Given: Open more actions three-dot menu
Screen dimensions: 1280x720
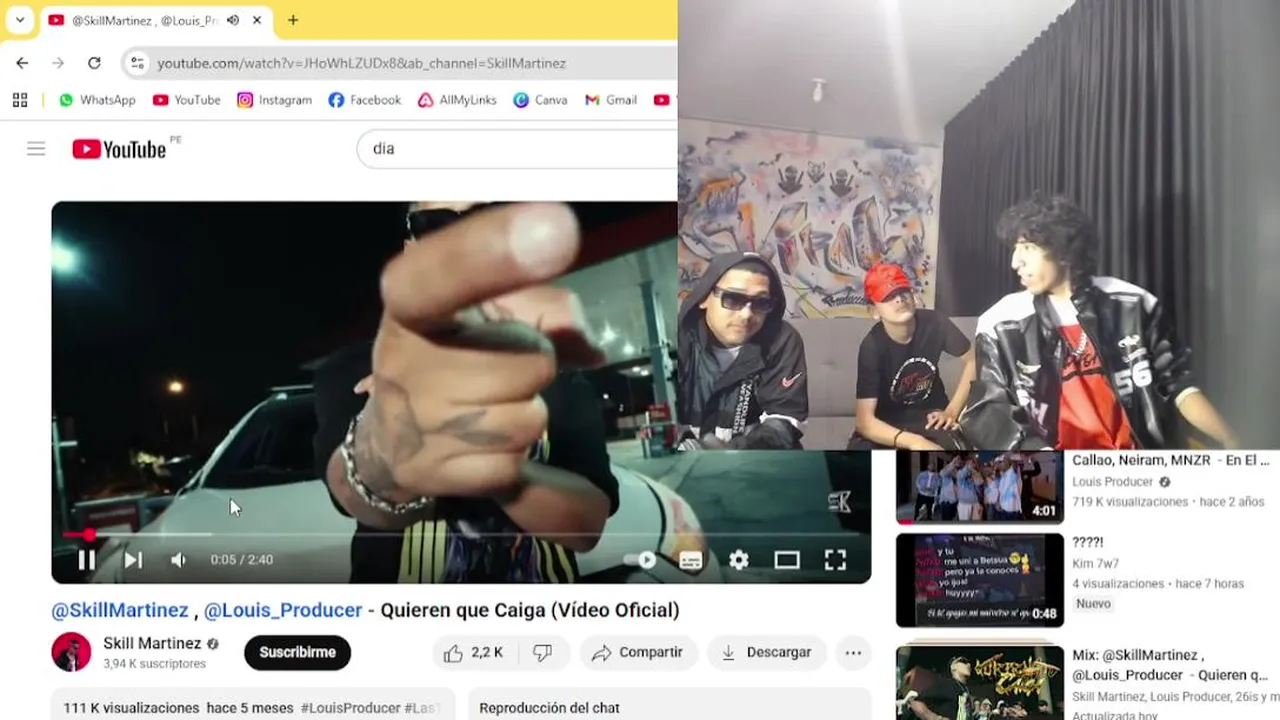Looking at the screenshot, I should (853, 652).
